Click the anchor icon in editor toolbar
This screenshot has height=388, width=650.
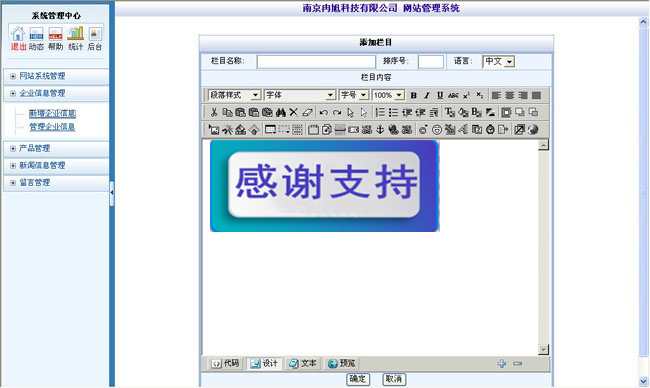click(380, 130)
